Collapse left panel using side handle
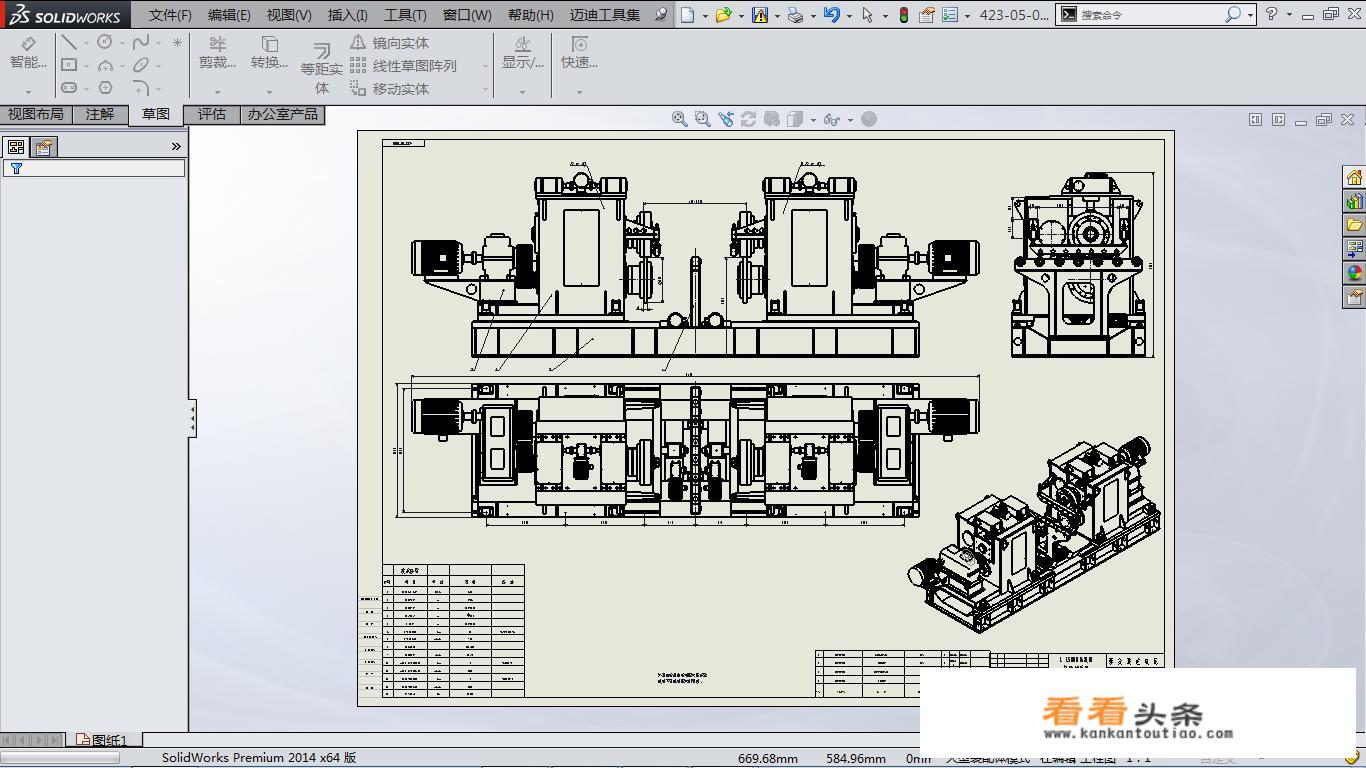 (192, 418)
